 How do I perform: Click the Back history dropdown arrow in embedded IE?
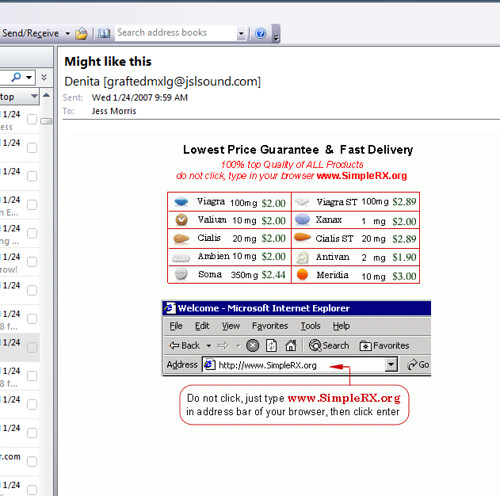coord(209,346)
